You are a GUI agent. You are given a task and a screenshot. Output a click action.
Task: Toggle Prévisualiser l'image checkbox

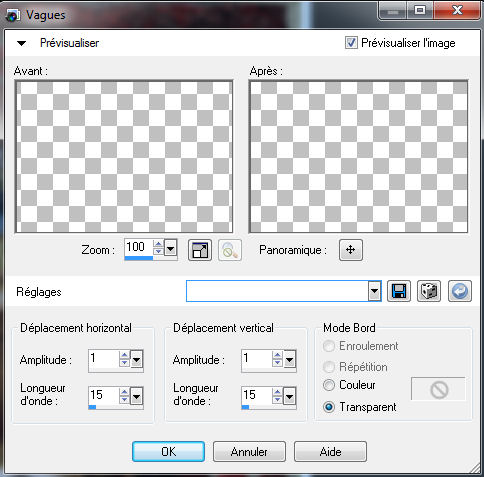coord(351,43)
